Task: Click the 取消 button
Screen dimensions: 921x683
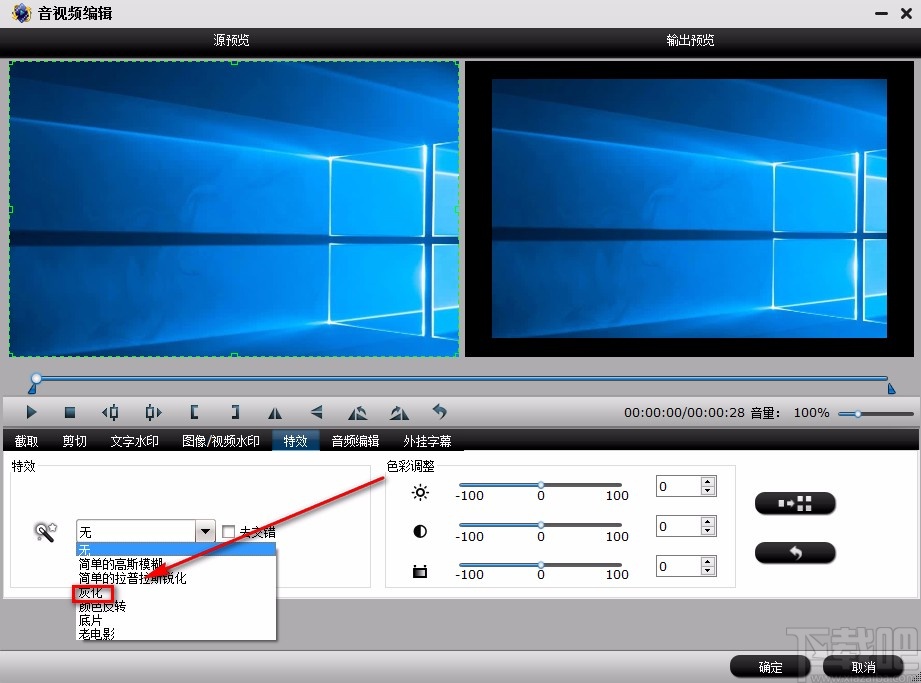Action: pos(862,667)
